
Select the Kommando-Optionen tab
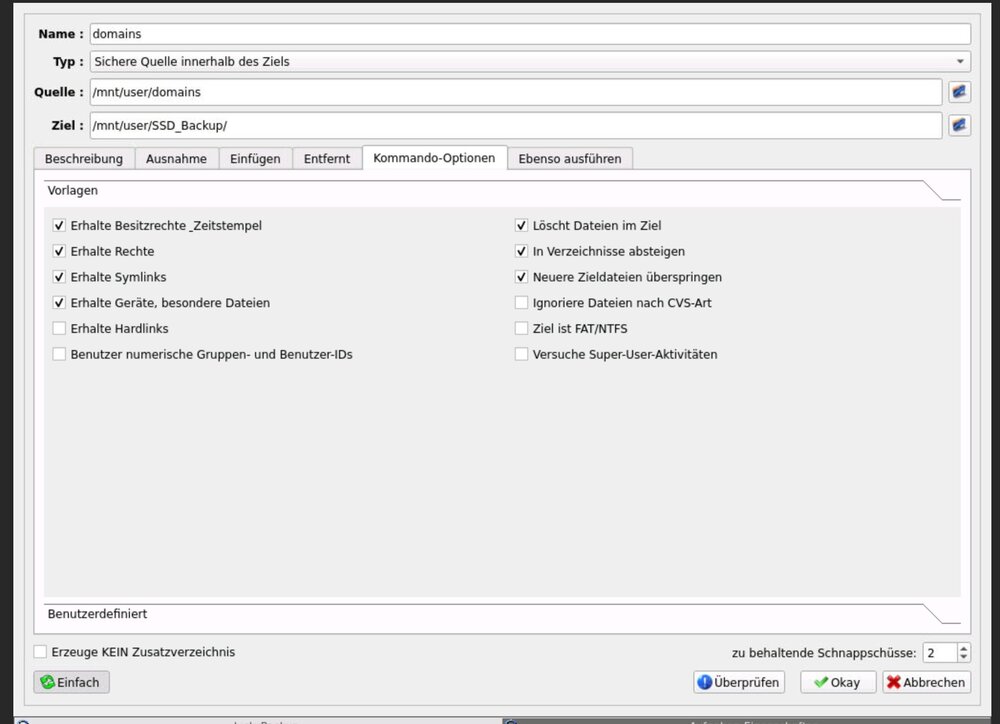(x=434, y=158)
